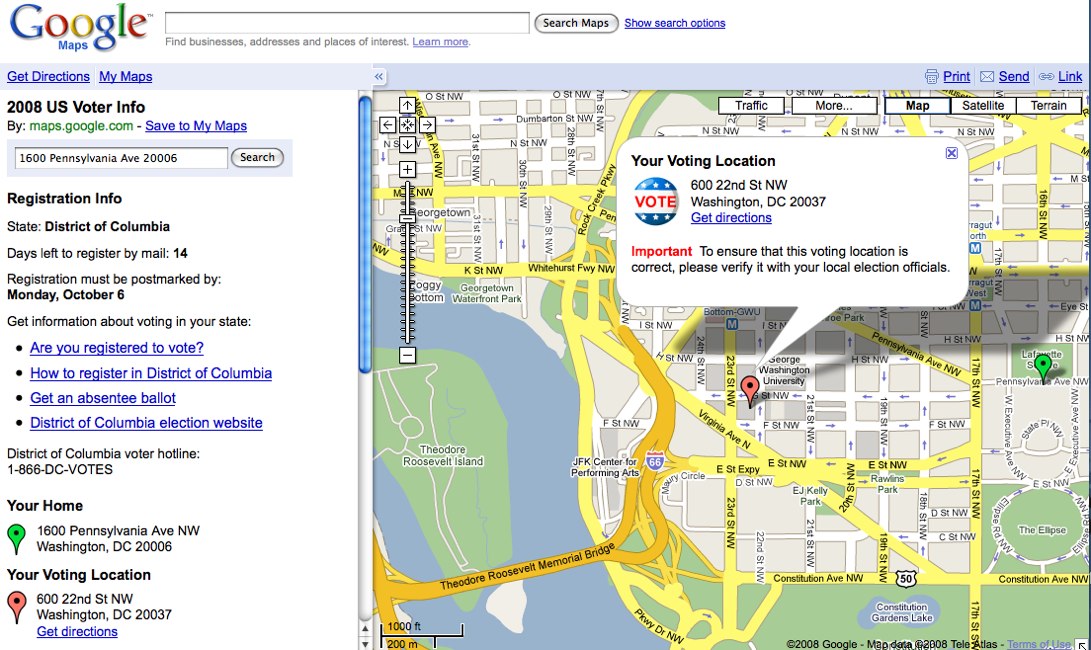Open Get an absentee ballot link

[103, 398]
